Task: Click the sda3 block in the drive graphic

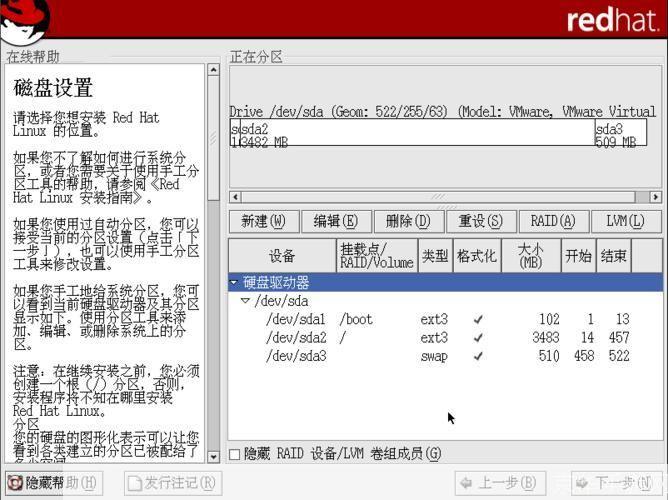Action: pyautogui.click(x=621, y=133)
